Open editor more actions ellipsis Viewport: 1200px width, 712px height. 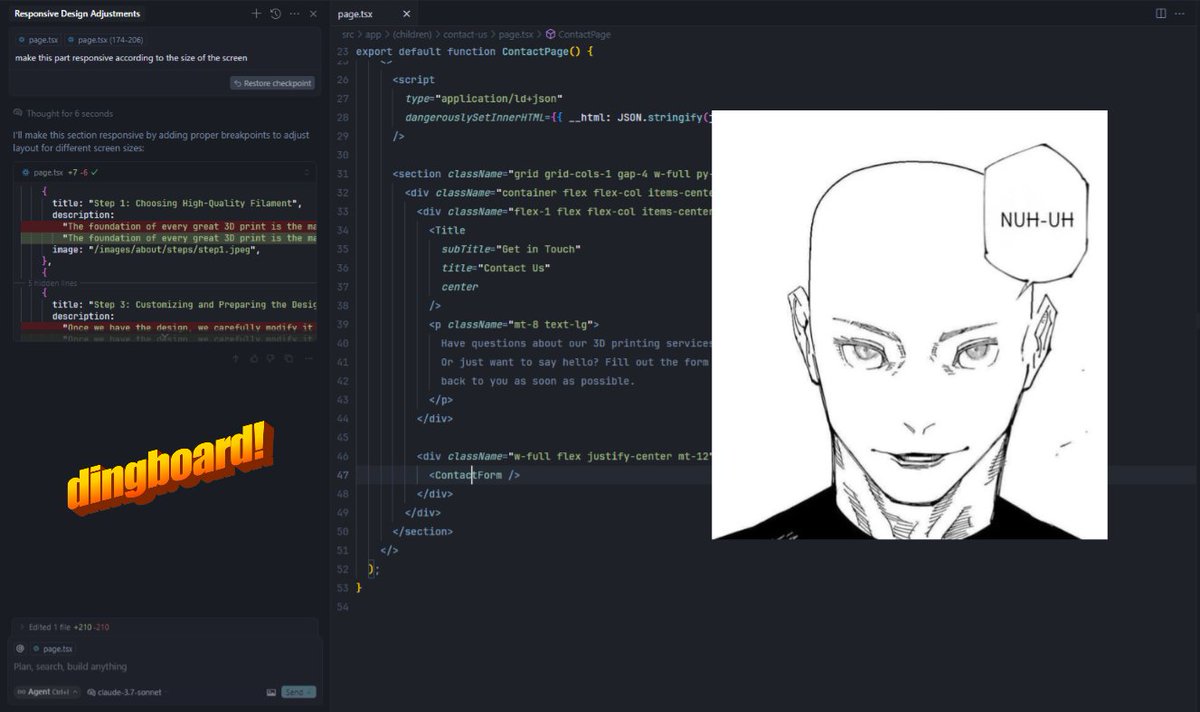1181,14
